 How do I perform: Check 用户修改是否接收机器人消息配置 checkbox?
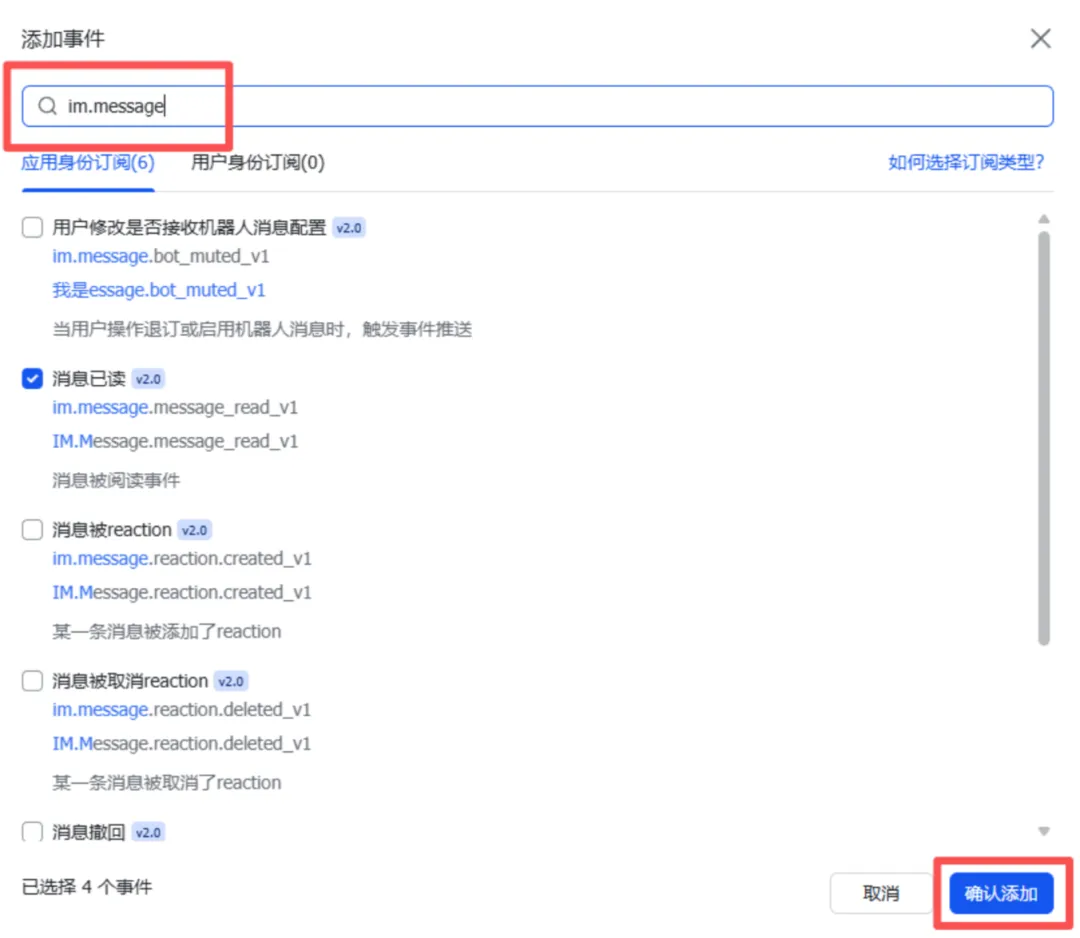pyautogui.click(x=32, y=227)
